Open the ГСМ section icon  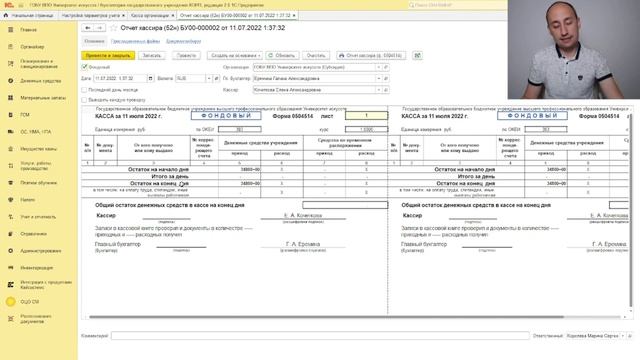[x=11, y=115]
